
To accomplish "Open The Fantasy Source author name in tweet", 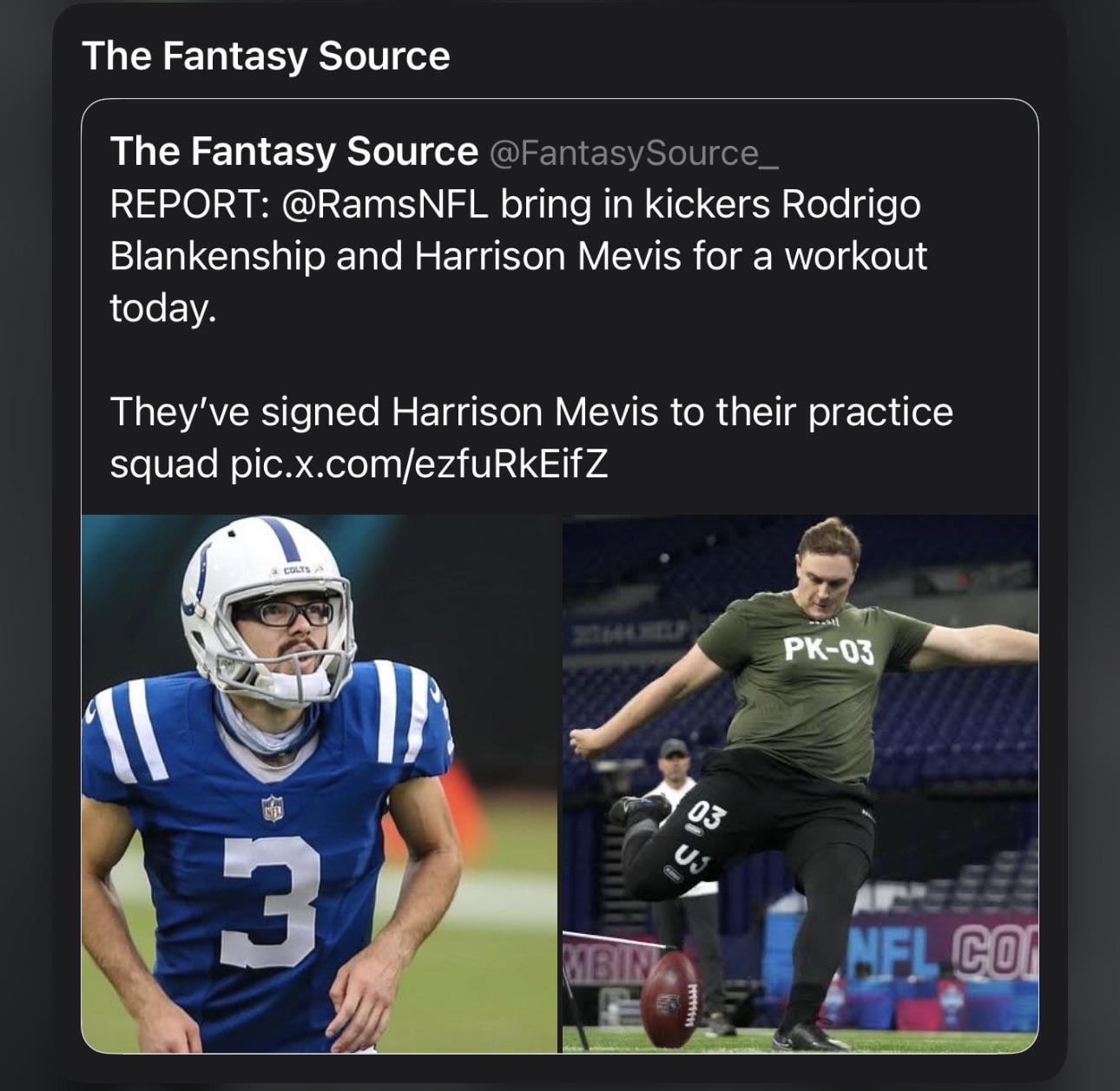I will coord(293,152).
